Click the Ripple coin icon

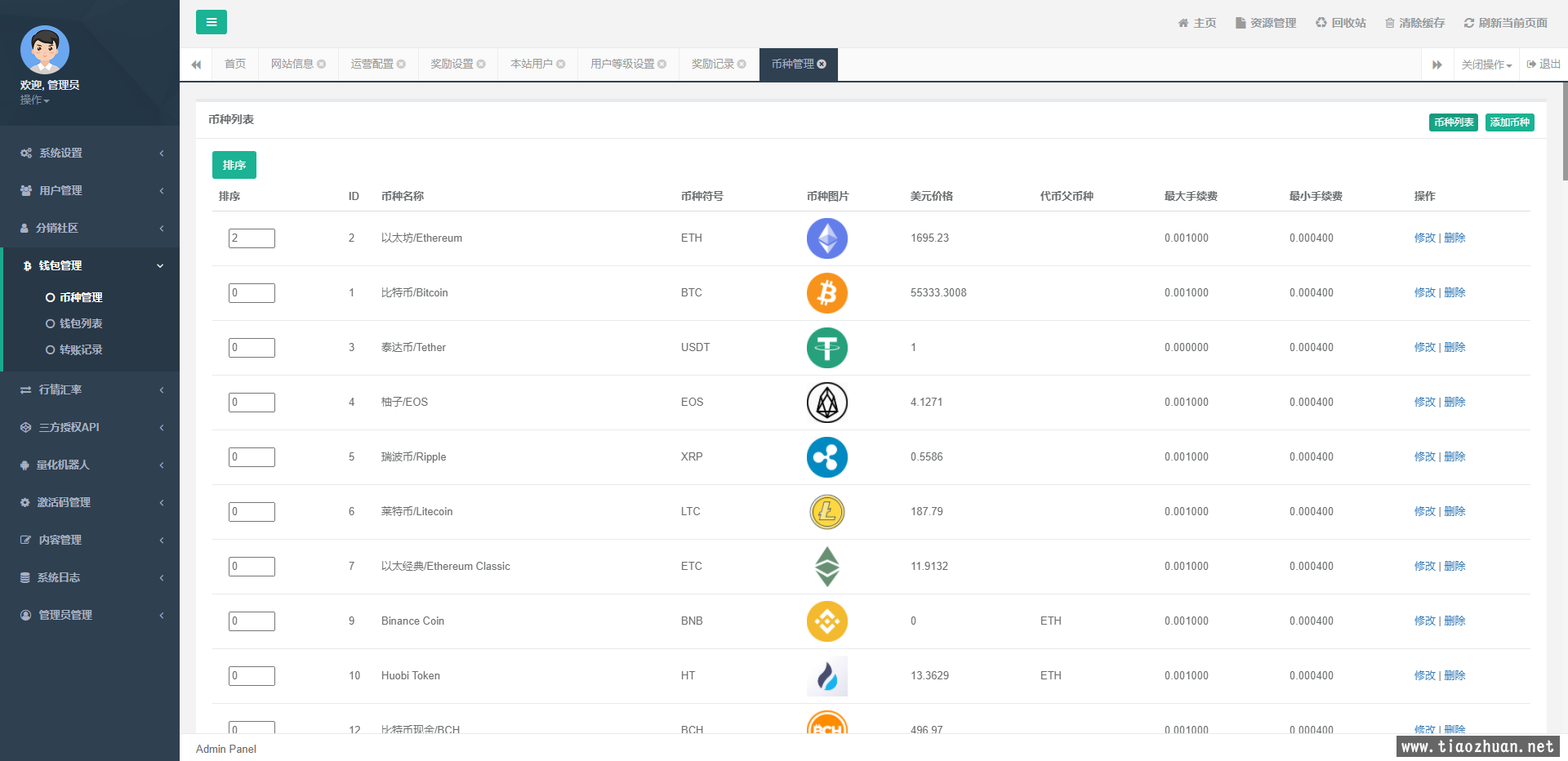click(x=827, y=457)
